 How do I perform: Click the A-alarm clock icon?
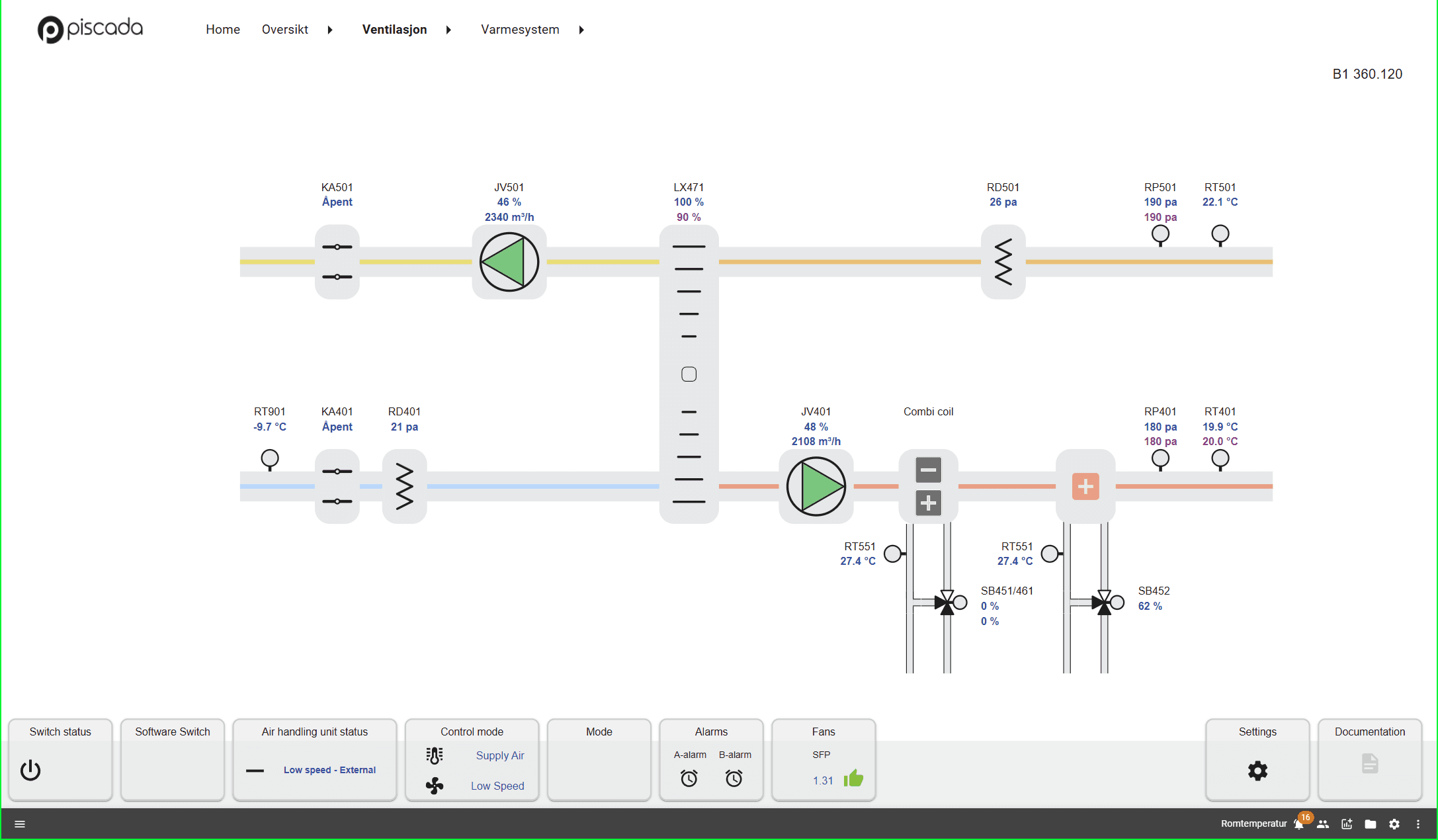[689, 778]
